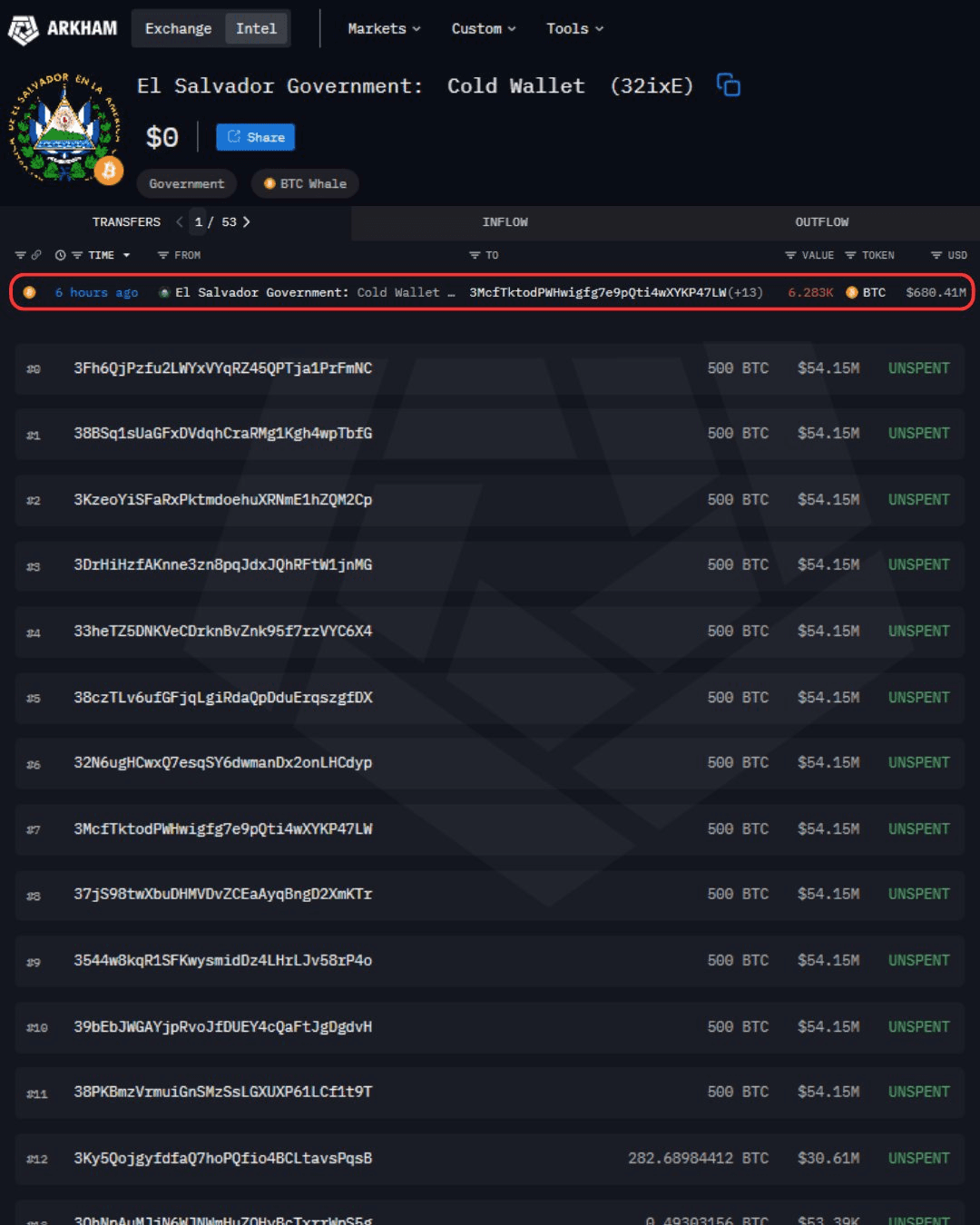Click the clock icon beside TIME
Screen dimensions: 980x1225
[x=60, y=255]
